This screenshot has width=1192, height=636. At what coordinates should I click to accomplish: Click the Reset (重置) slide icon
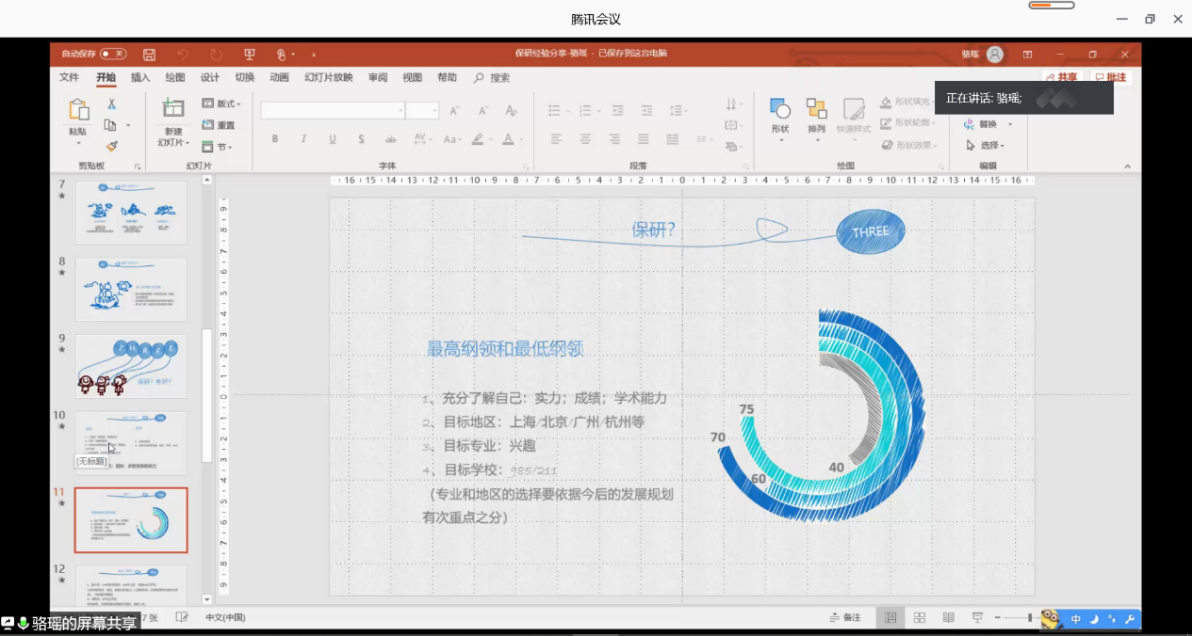click(220, 125)
